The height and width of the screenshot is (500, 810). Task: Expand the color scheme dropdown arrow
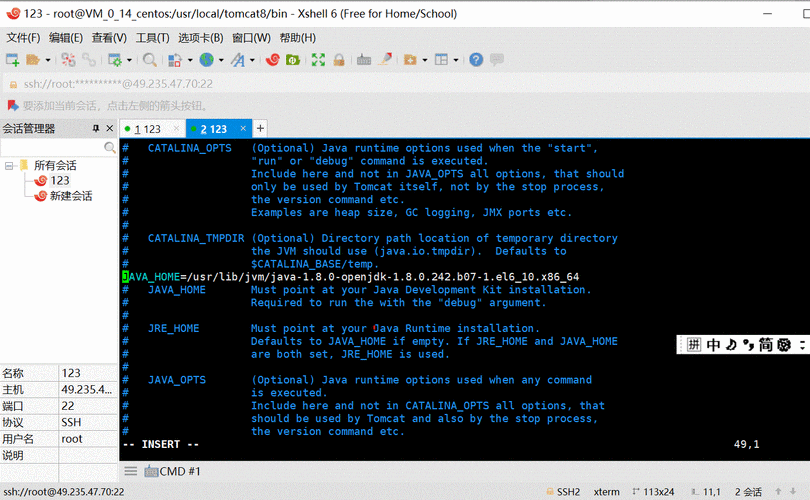pos(190,60)
